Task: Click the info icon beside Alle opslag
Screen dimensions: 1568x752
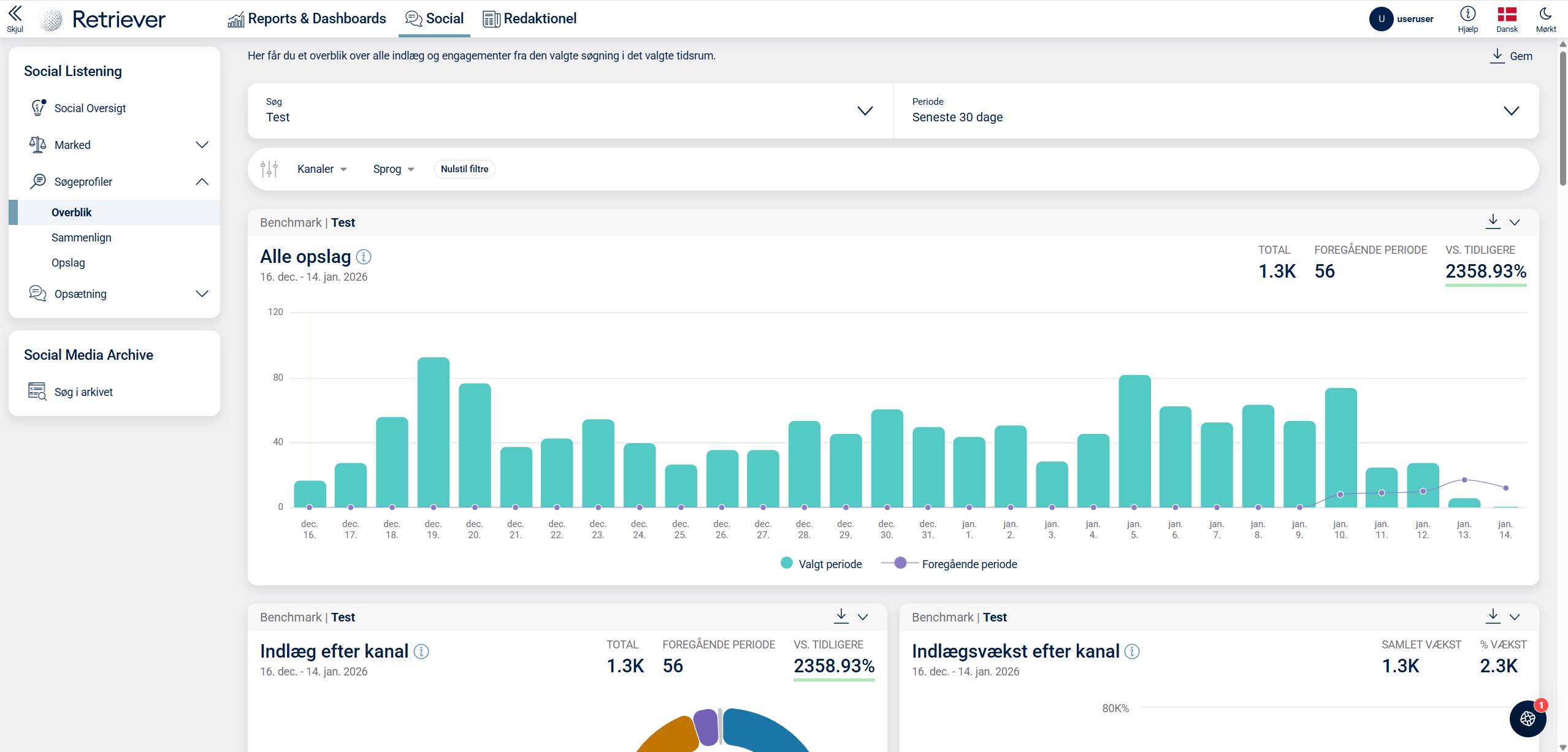Action: click(x=363, y=257)
